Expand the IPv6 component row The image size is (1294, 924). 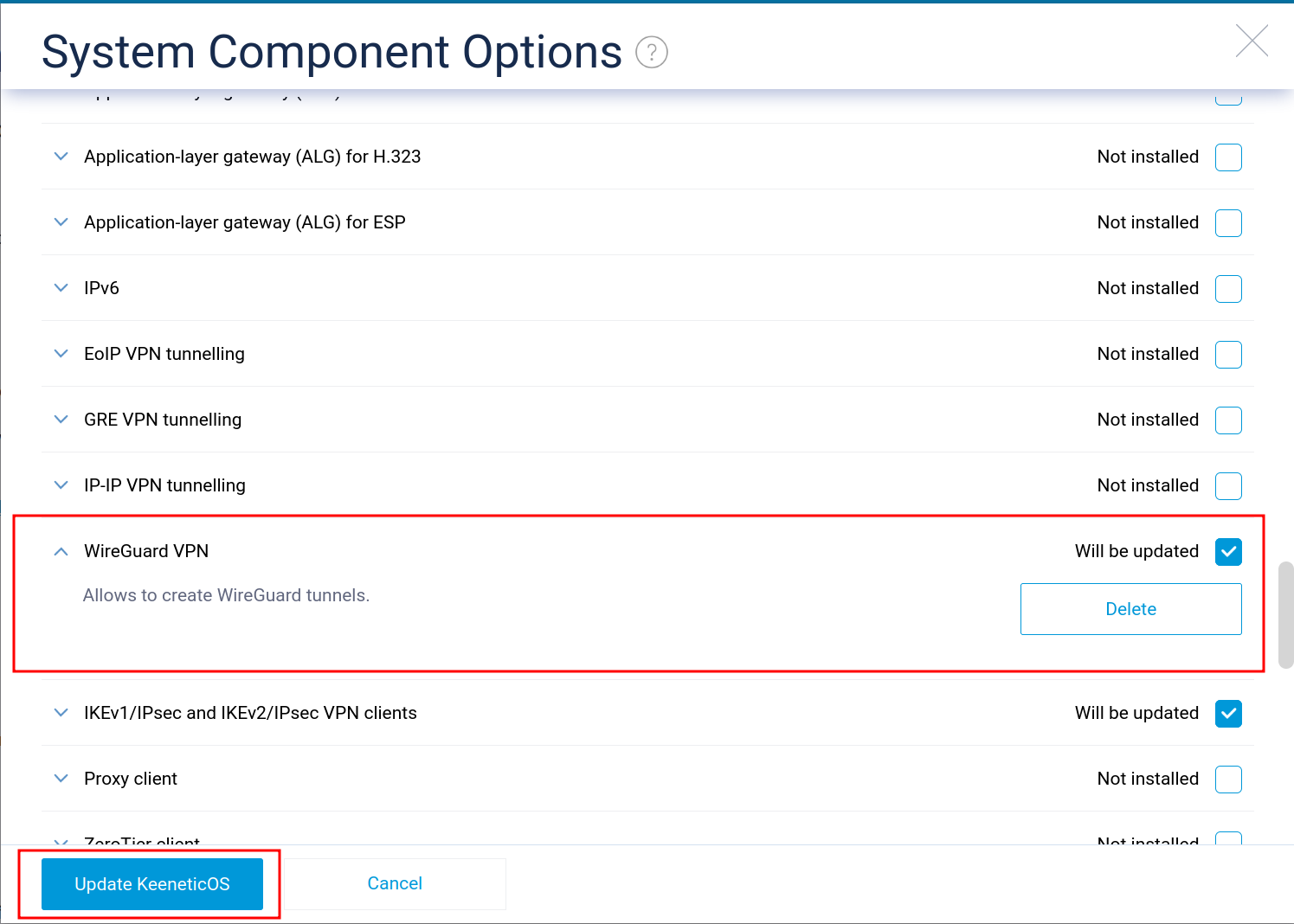(61, 288)
